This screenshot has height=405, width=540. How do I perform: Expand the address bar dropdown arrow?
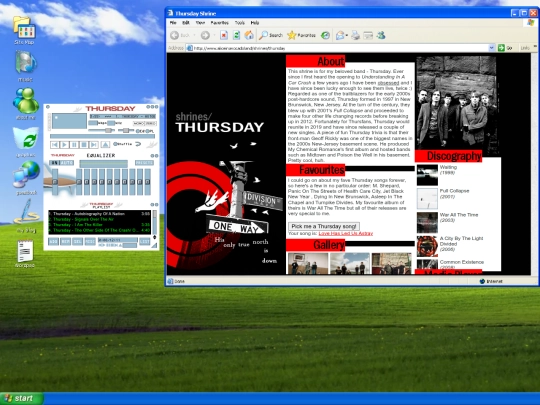pyautogui.click(x=491, y=48)
